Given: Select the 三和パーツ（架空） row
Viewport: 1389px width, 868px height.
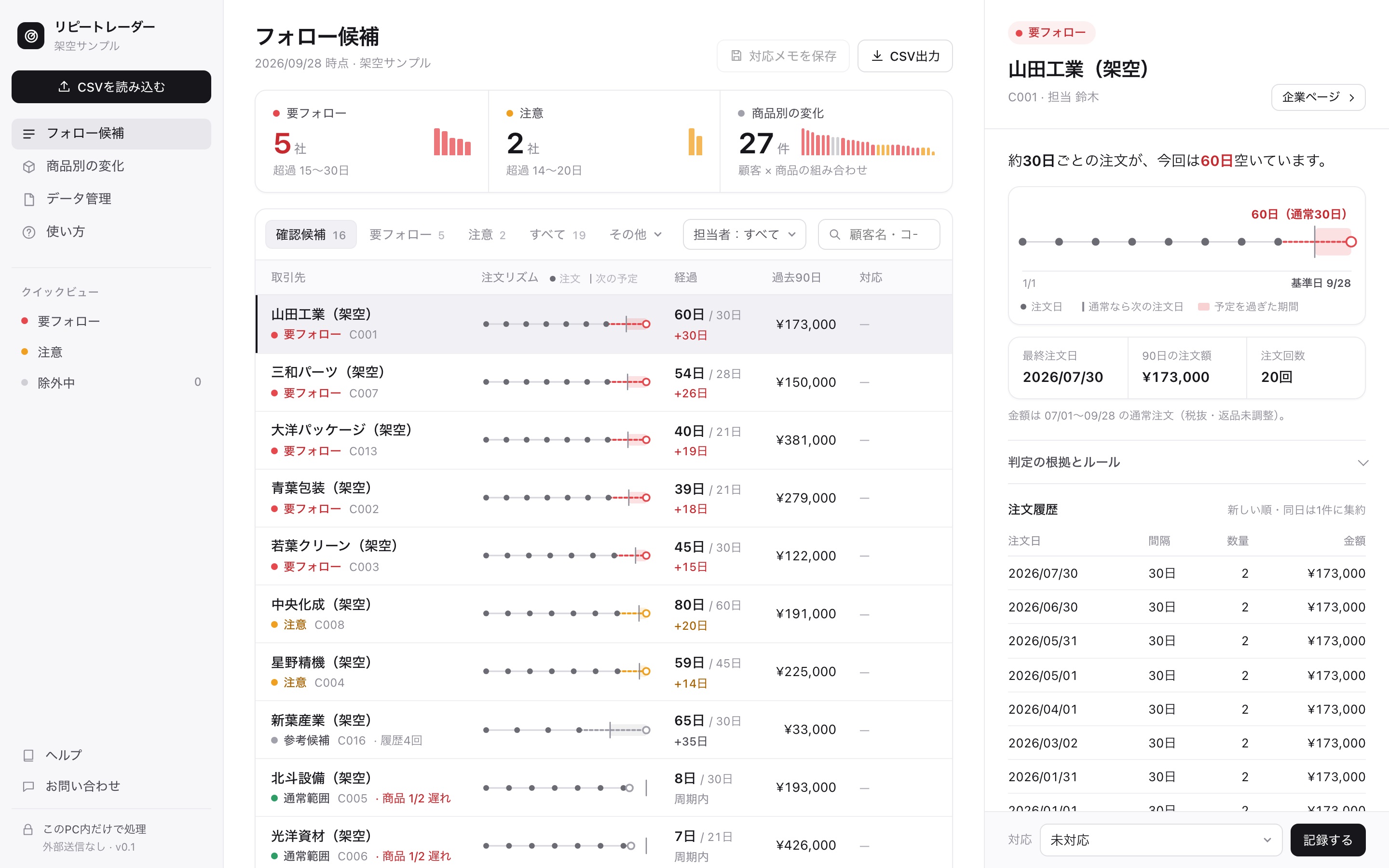Looking at the screenshot, I should [604, 382].
